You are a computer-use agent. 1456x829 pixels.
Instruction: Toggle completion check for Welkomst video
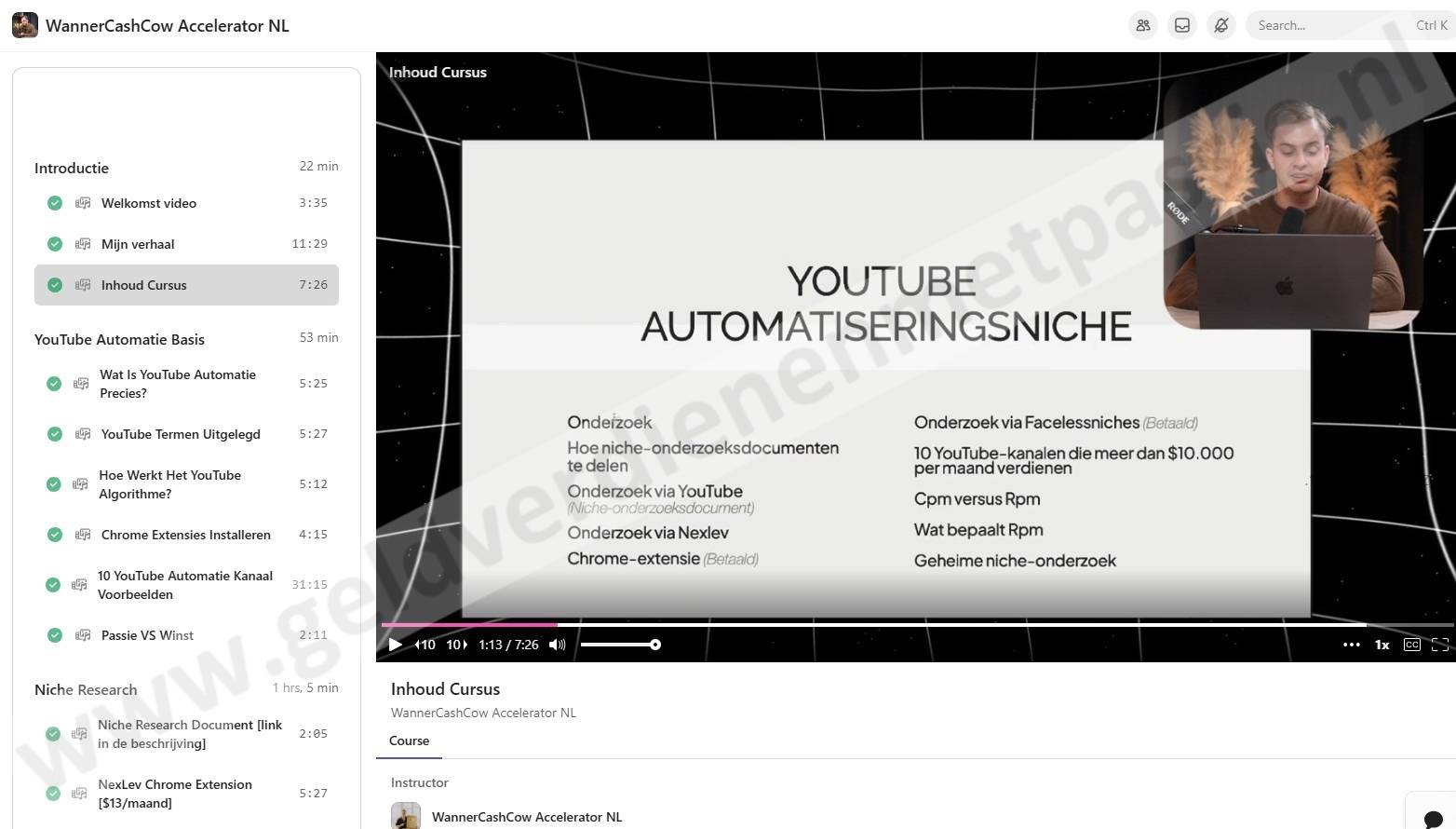point(55,203)
